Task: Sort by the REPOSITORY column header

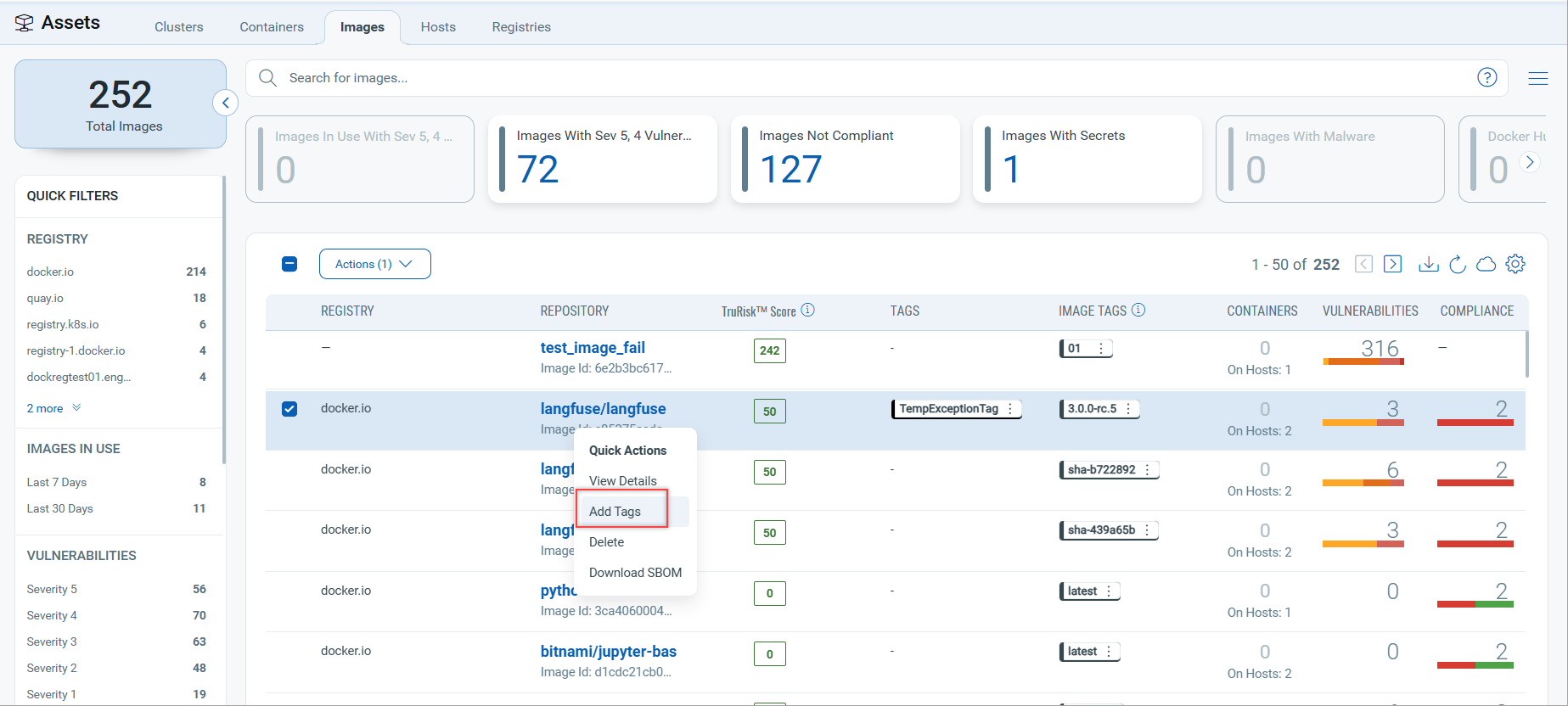Action: tap(575, 311)
